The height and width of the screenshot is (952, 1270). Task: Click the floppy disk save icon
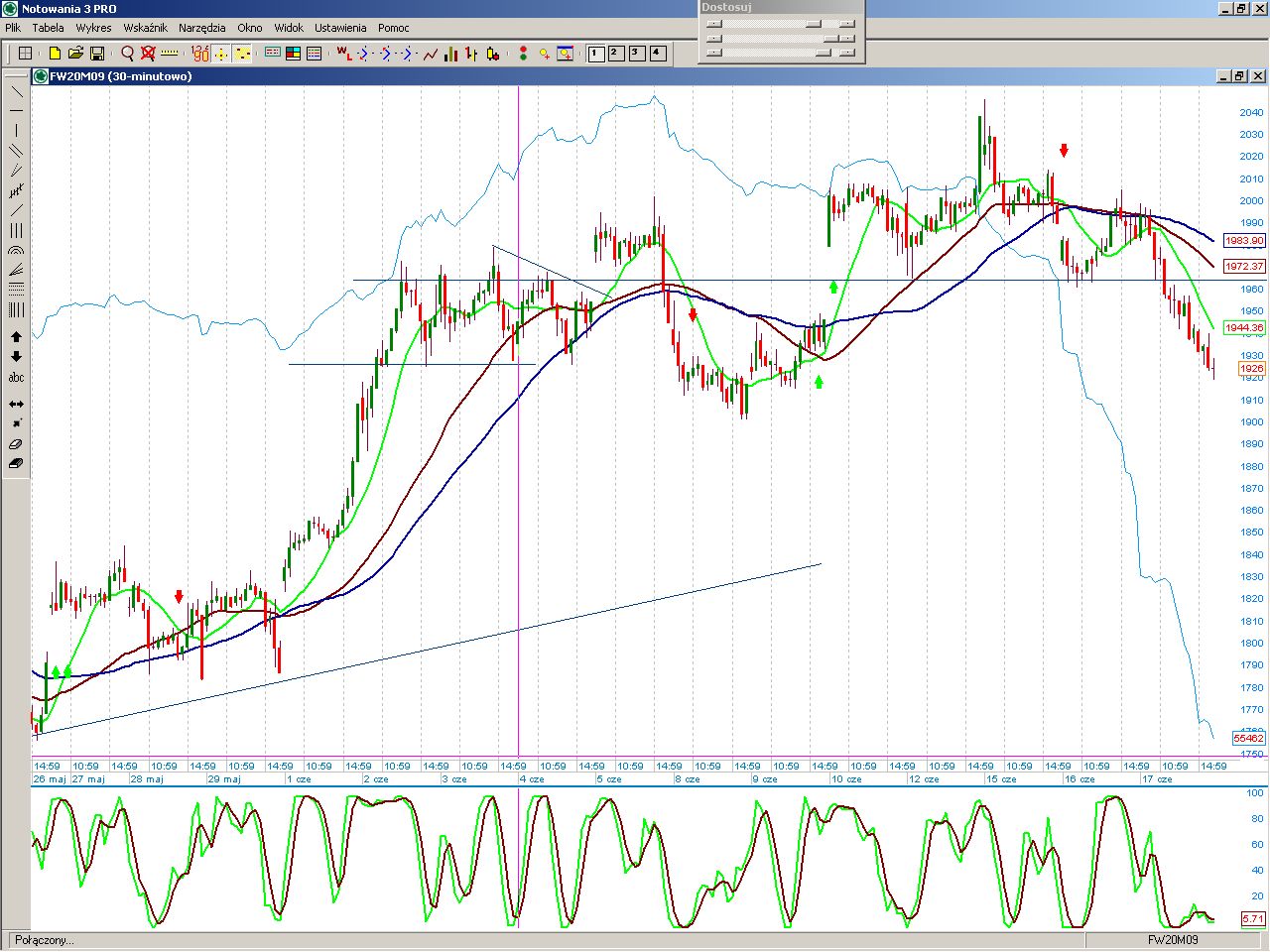coord(97,54)
